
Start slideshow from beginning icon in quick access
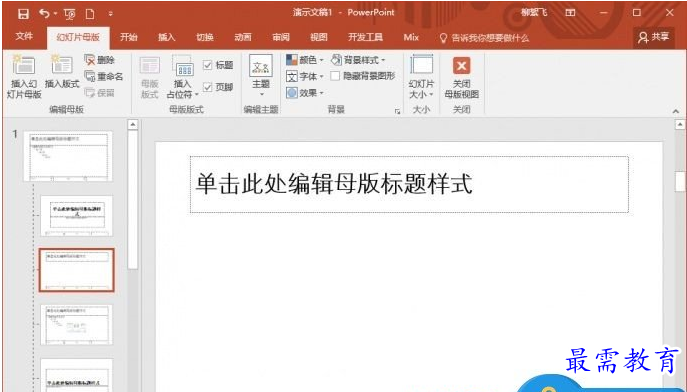(x=70, y=14)
